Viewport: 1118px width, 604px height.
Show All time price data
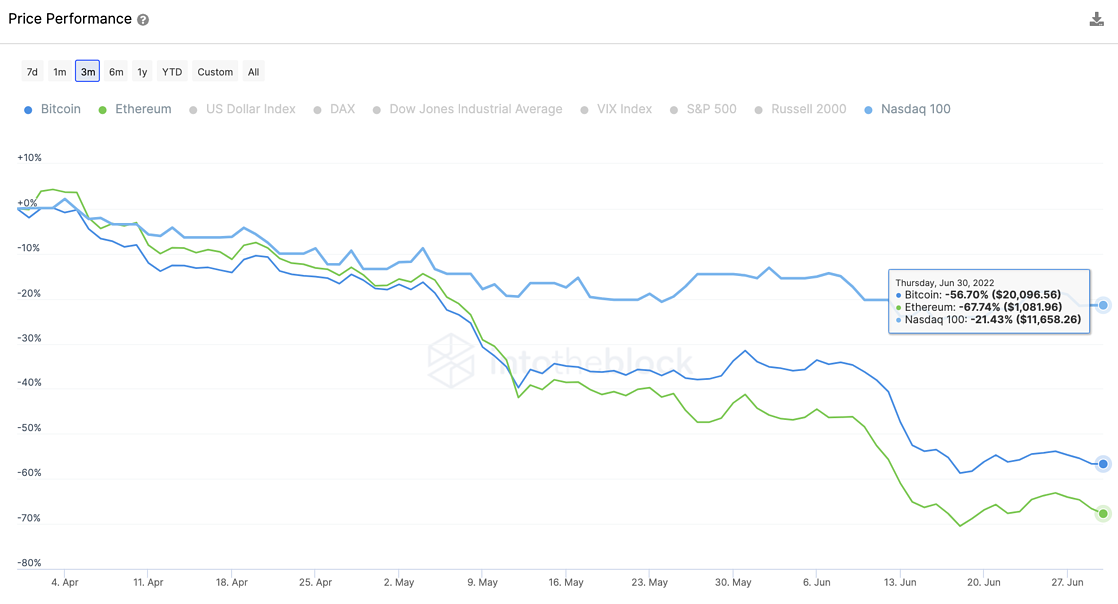(253, 71)
